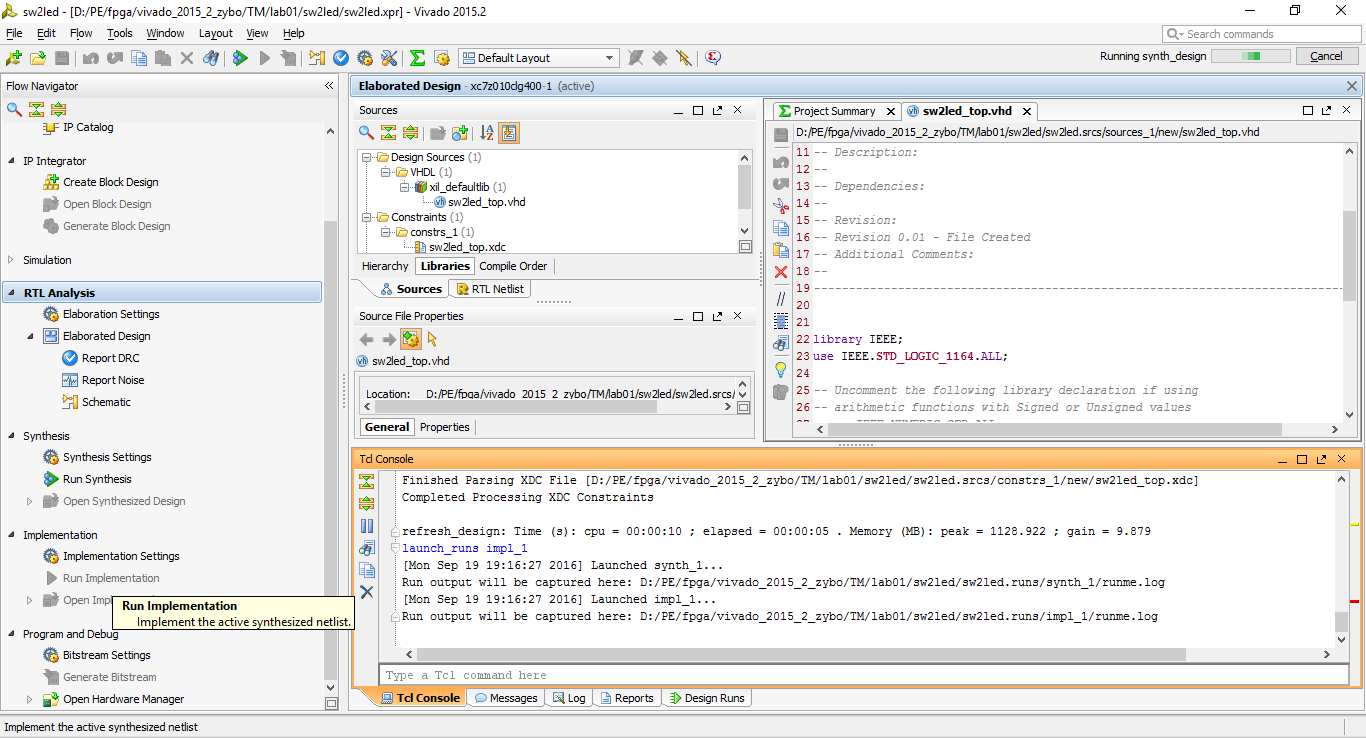This screenshot has height=738, width=1366.
Task: Switch to the Messages tab
Action: [x=506, y=698]
